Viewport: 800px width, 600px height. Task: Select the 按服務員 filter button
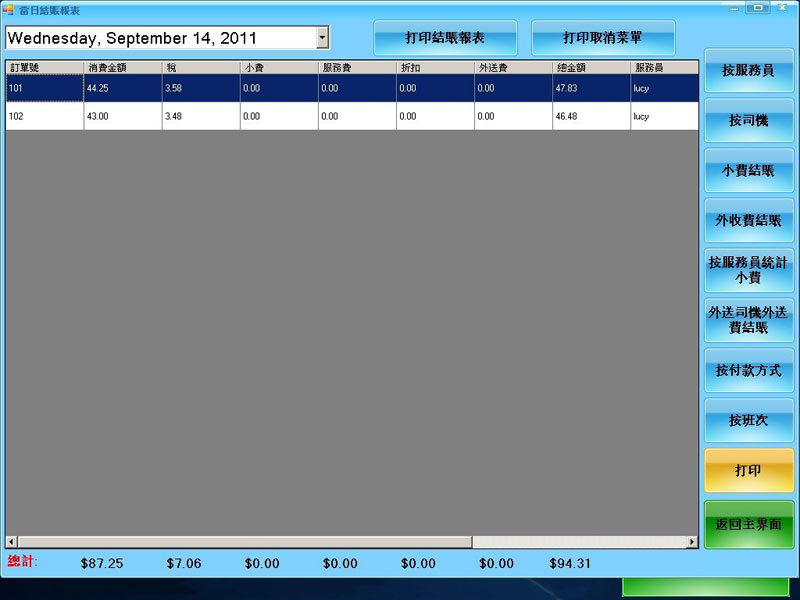(x=749, y=71)
